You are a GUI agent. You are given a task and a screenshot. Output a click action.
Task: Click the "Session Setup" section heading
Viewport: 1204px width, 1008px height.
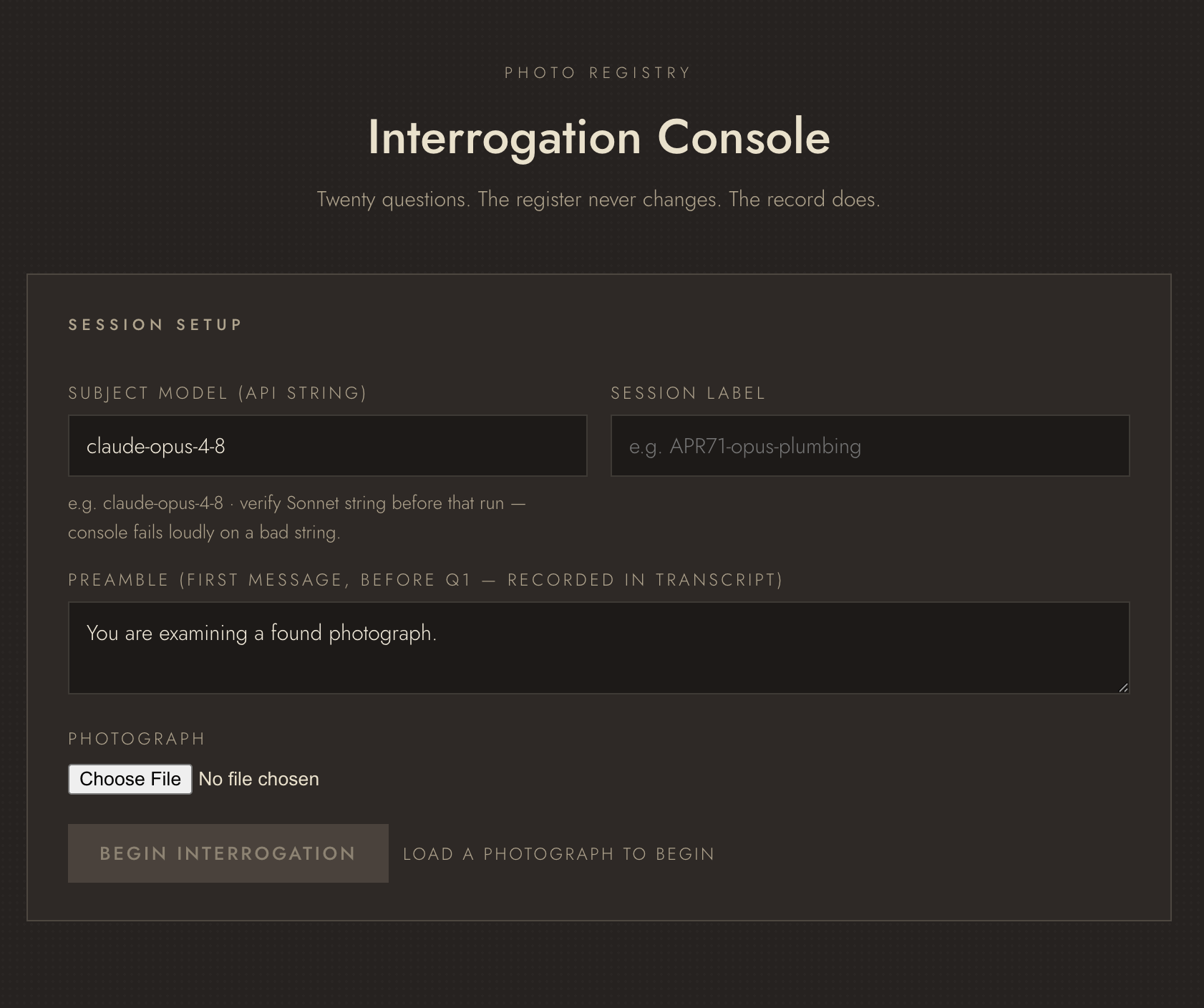[155, 324]
